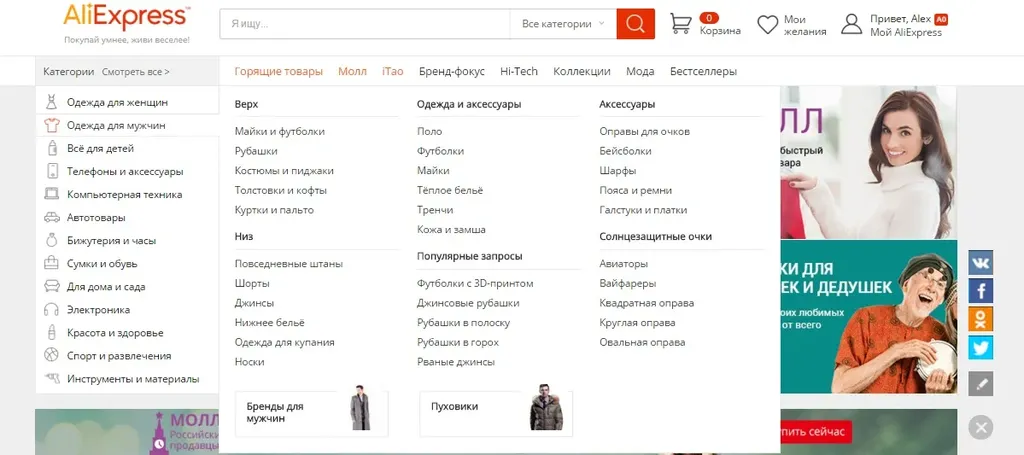
Task: Open the Круглая оправа link
Action: pyautogui.click(x=637, y=322)
